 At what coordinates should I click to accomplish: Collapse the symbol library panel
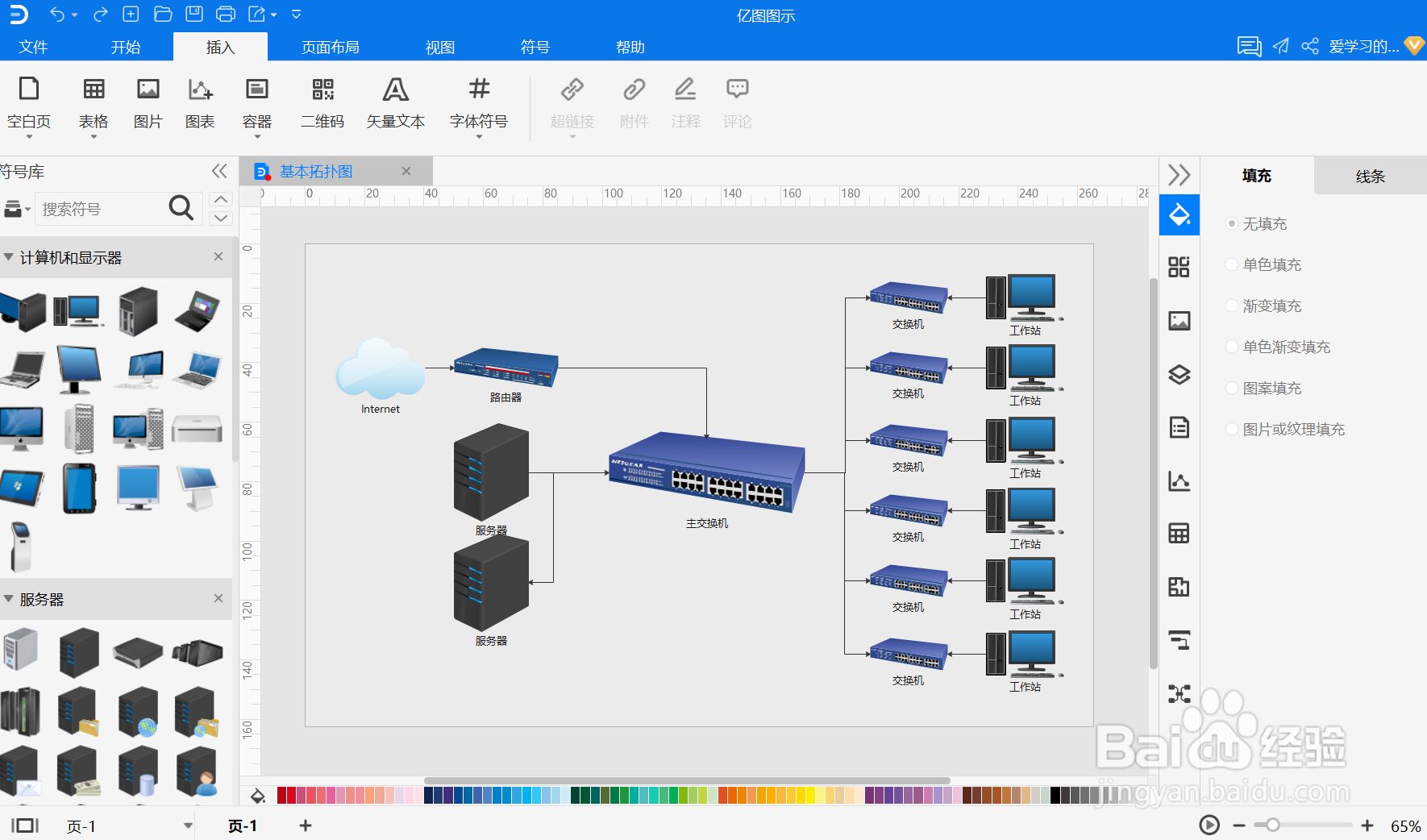coord(219,171)
